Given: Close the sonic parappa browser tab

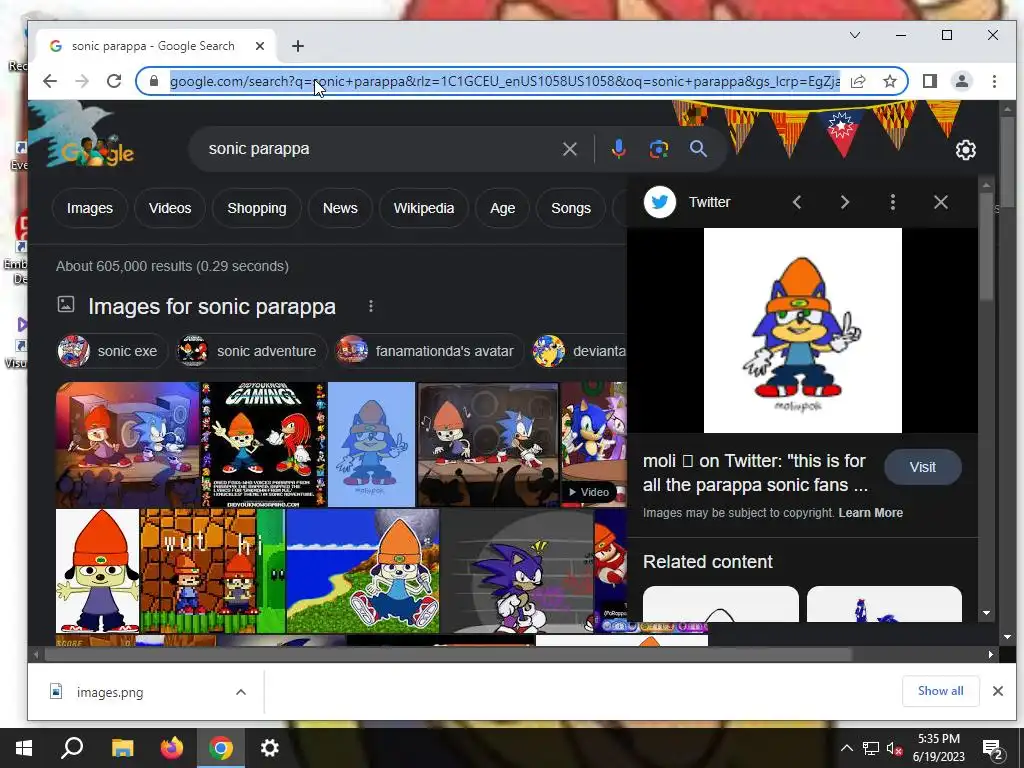Looking at the screenshot, I should point(260,46).
